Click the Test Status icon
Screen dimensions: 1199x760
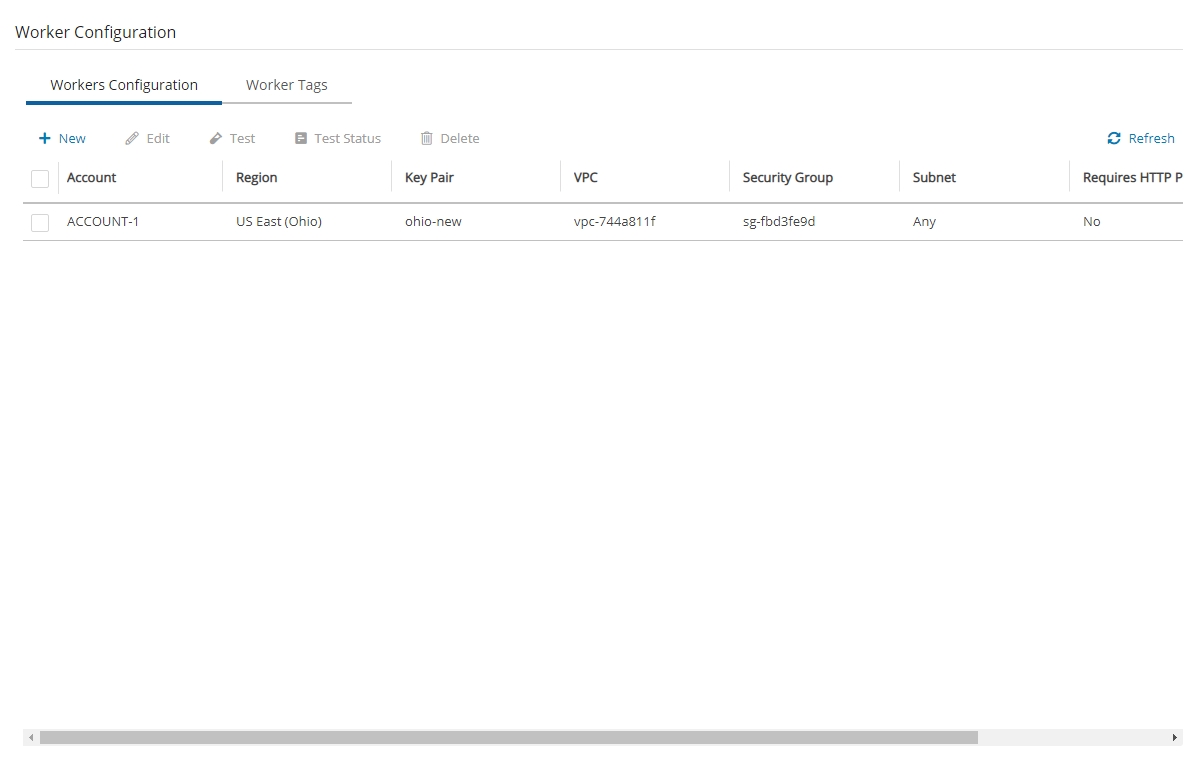pos(301,139)
